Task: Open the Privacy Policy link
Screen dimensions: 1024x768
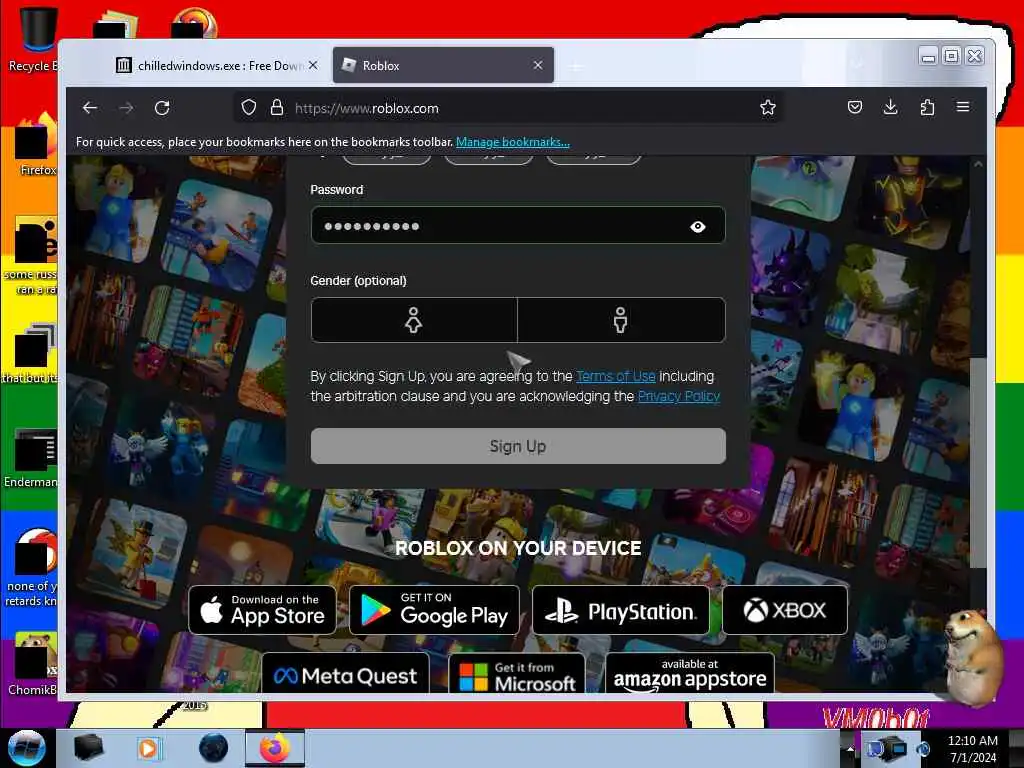Action: [679, 396]
